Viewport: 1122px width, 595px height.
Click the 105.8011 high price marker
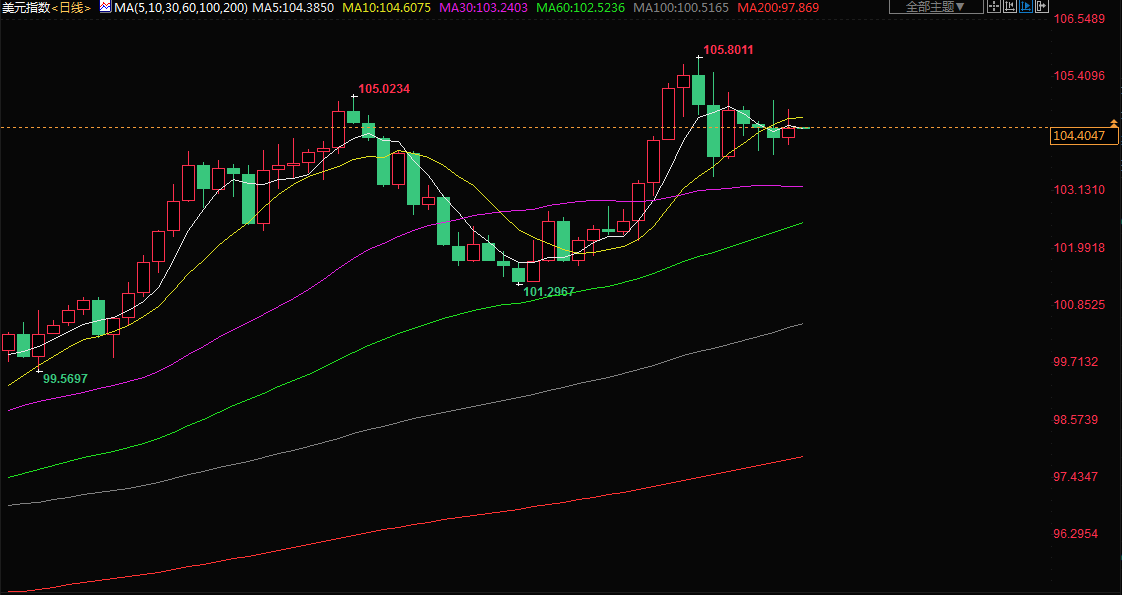728,49
